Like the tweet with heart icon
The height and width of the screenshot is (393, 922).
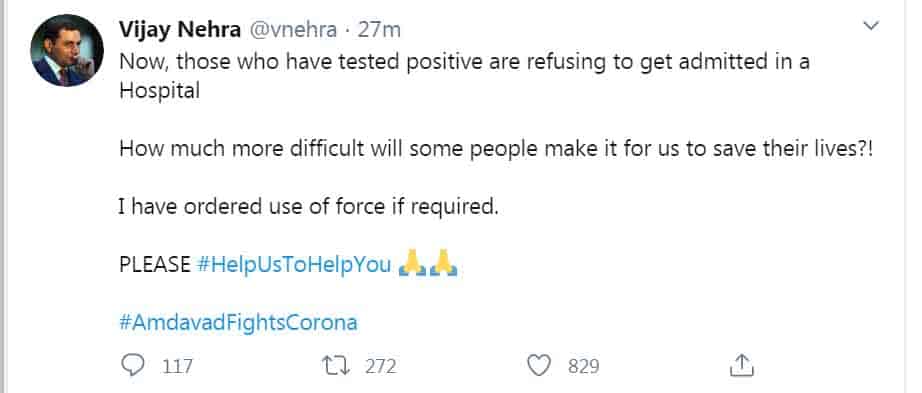click(x=539, y=366)
